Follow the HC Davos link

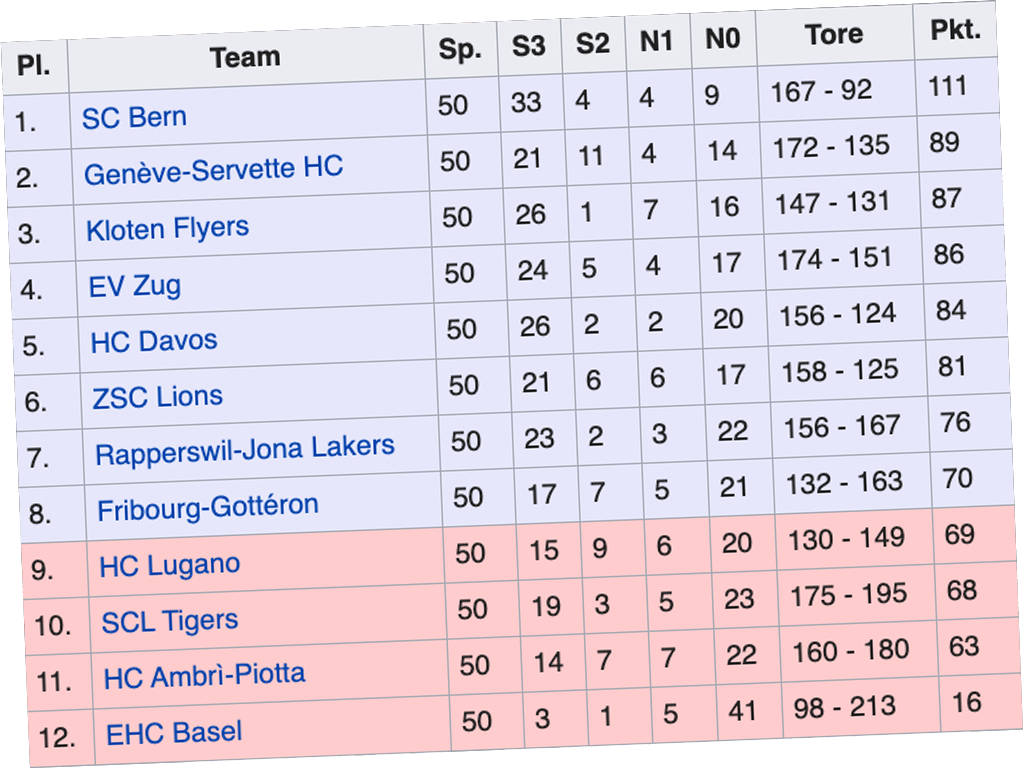click(x=154, y=341)
